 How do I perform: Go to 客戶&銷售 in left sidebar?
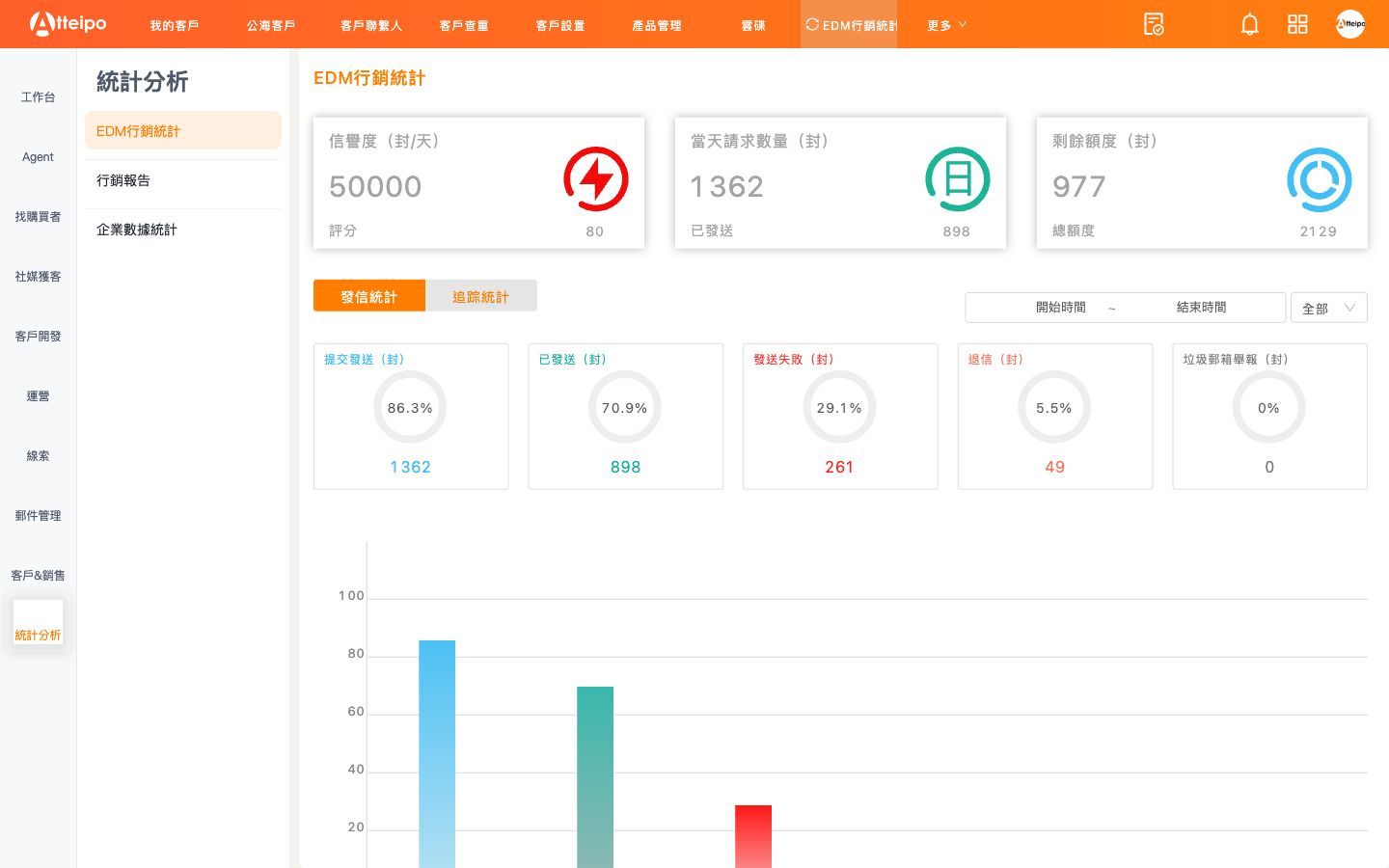[39, 575]
